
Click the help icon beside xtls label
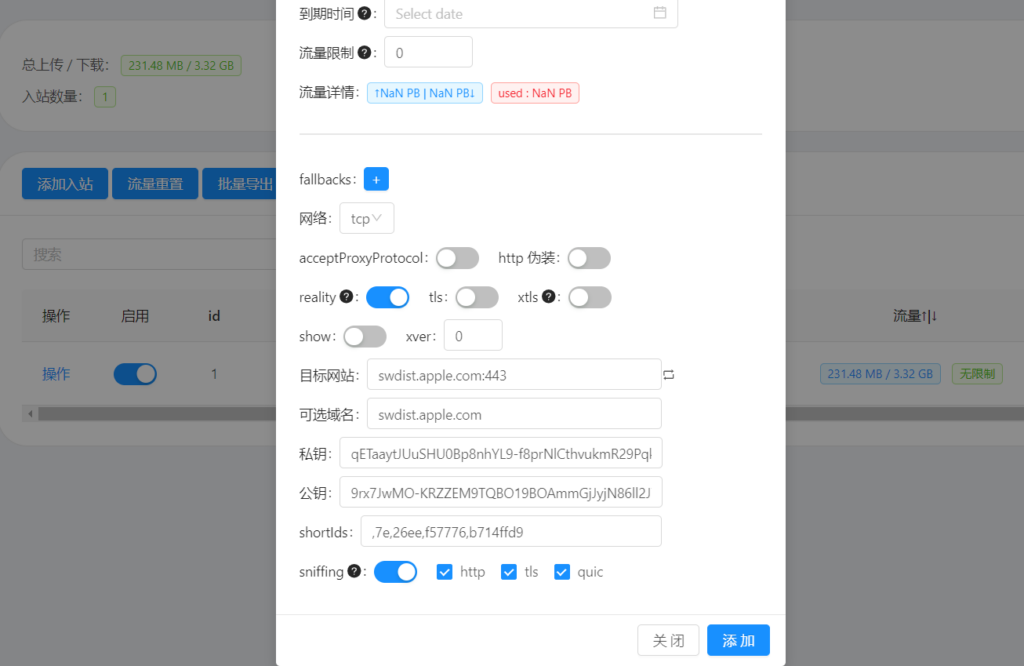549,297
